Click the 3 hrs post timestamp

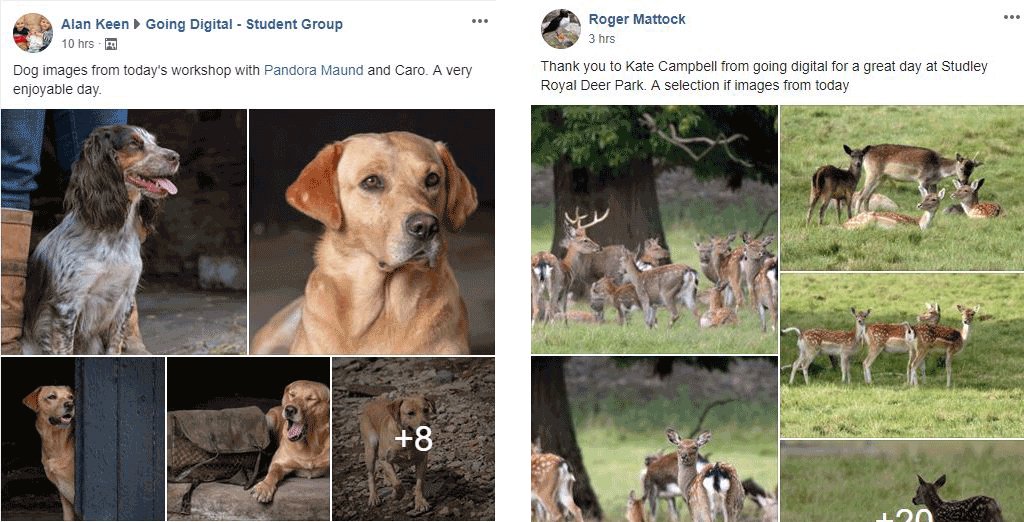pos(601,39)
